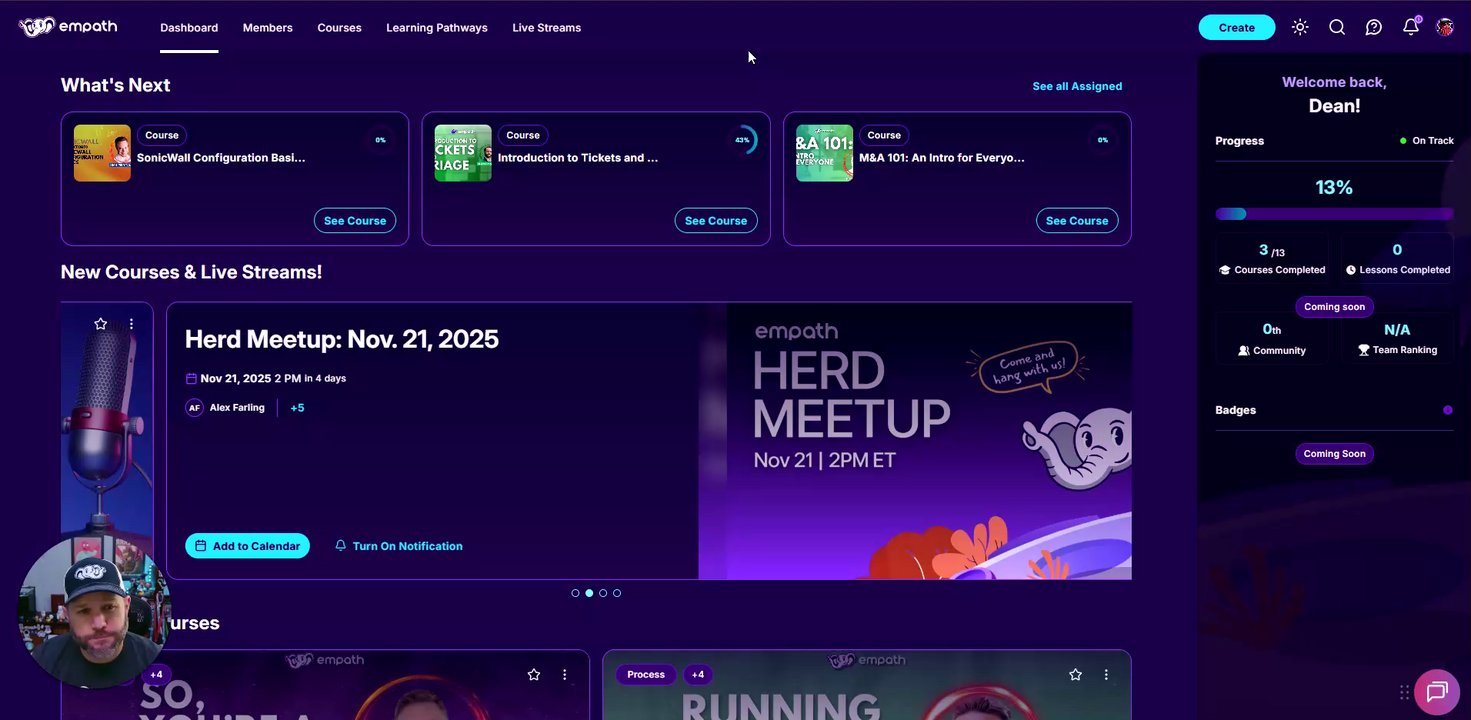The height and width of the screenshot is (720, 1471).
Task: Open the Learning Pathways tab
Action: click(x=437, y=28)
